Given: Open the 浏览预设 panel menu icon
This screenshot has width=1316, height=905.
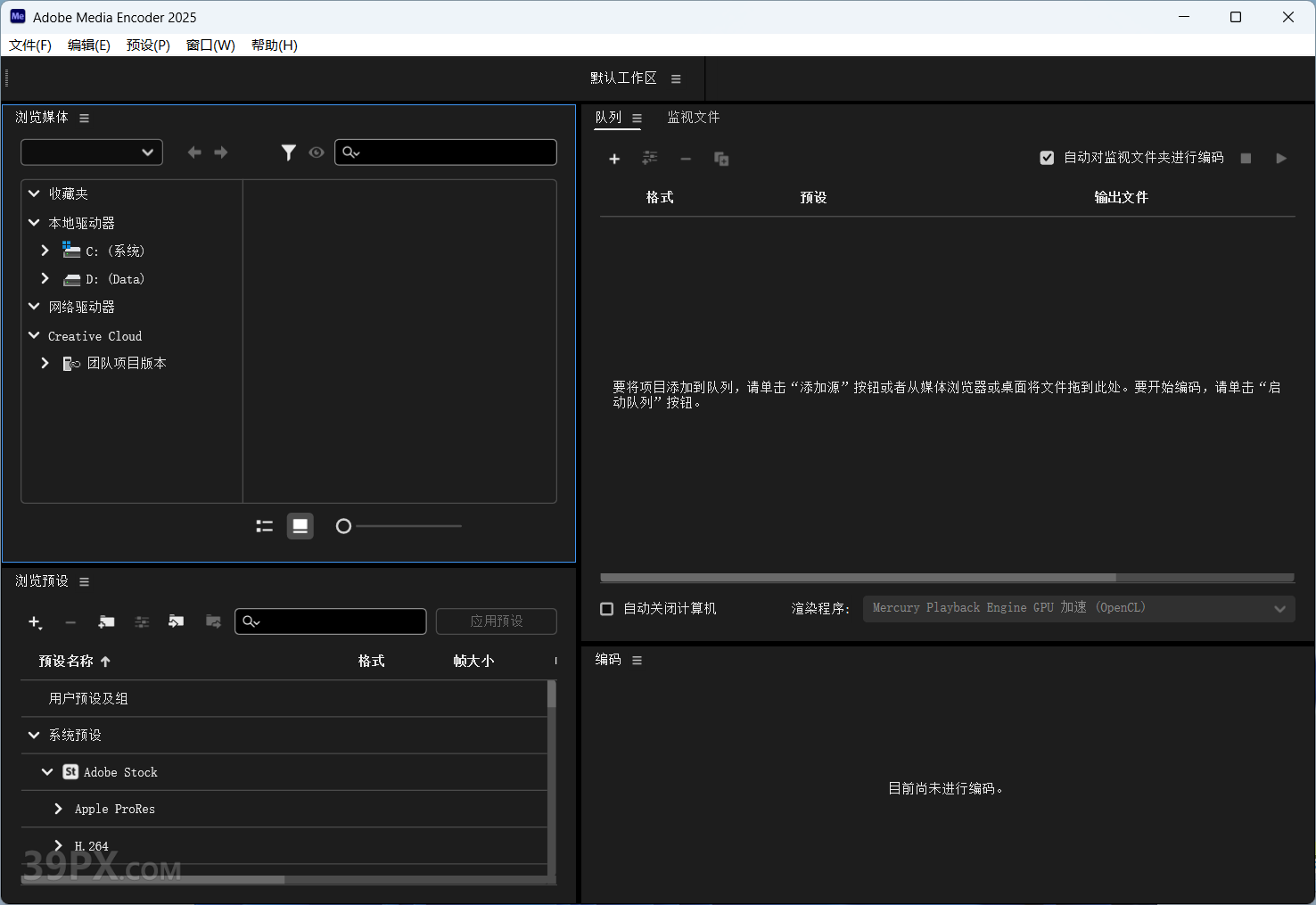Looking at the screenshot, I should [84, 582].
